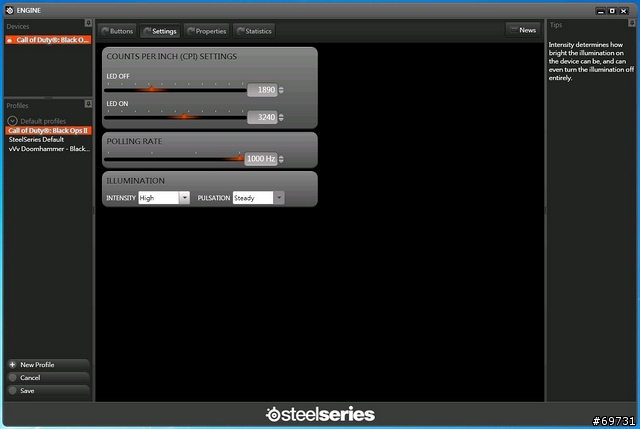Click the New Profile plus icon
The image size is (640, 429).
[x=13, y=365]
